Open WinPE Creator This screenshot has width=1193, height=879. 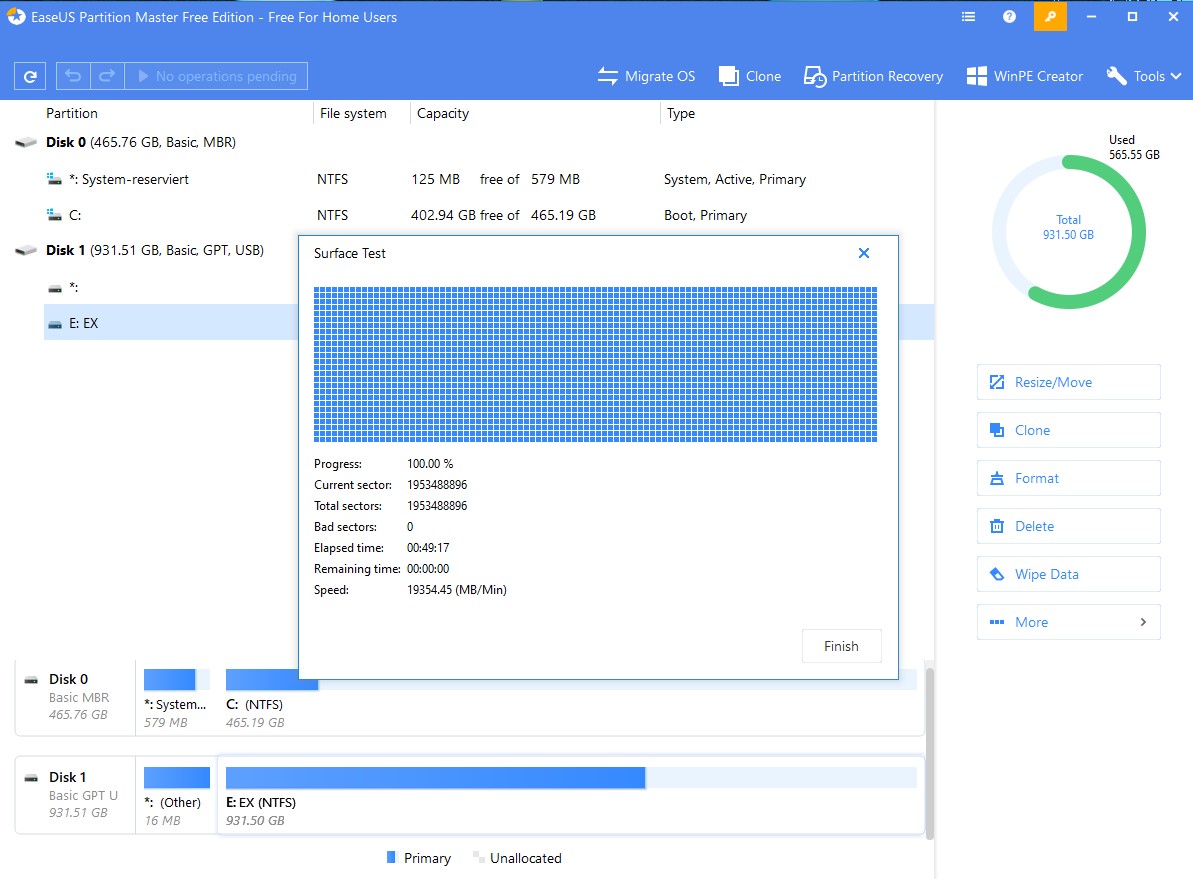click(x=1024, y=76)
